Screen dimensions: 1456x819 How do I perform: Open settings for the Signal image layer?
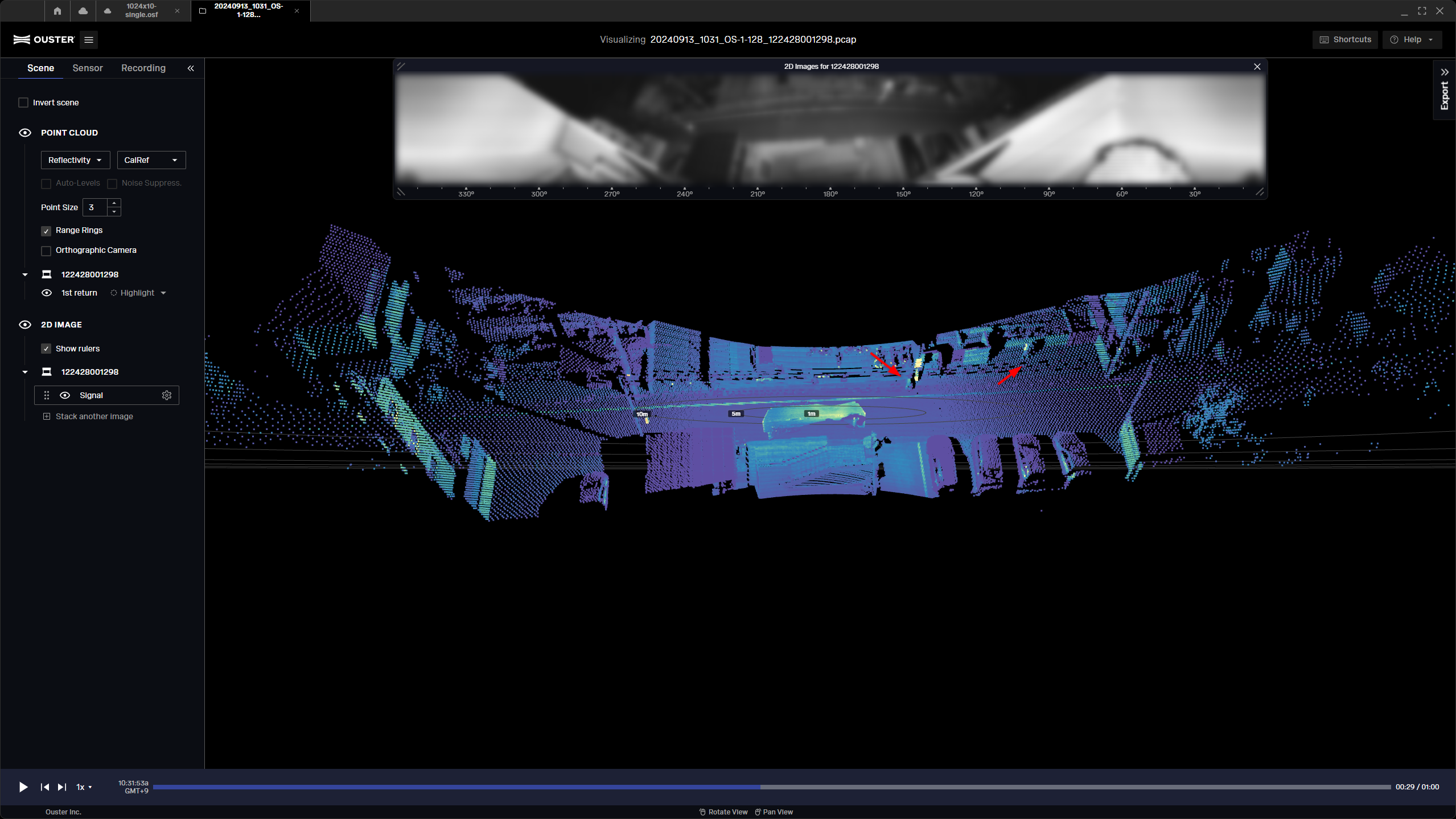tap(167, 395)
